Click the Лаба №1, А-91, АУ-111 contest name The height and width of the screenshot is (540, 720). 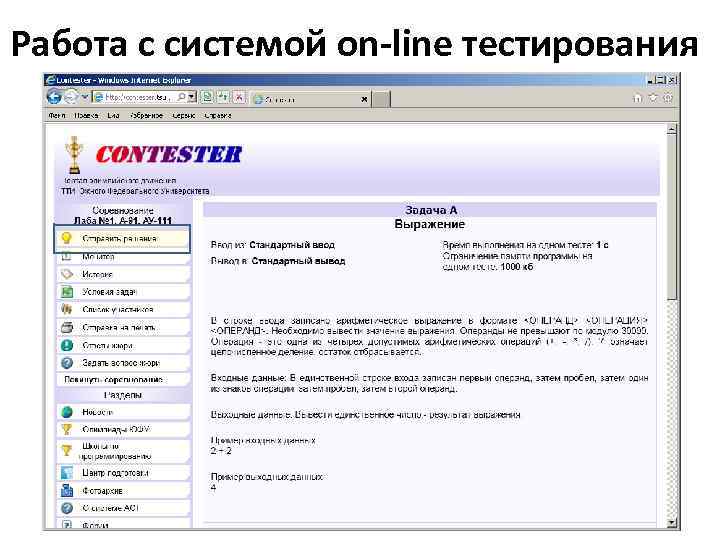point(123,220)
